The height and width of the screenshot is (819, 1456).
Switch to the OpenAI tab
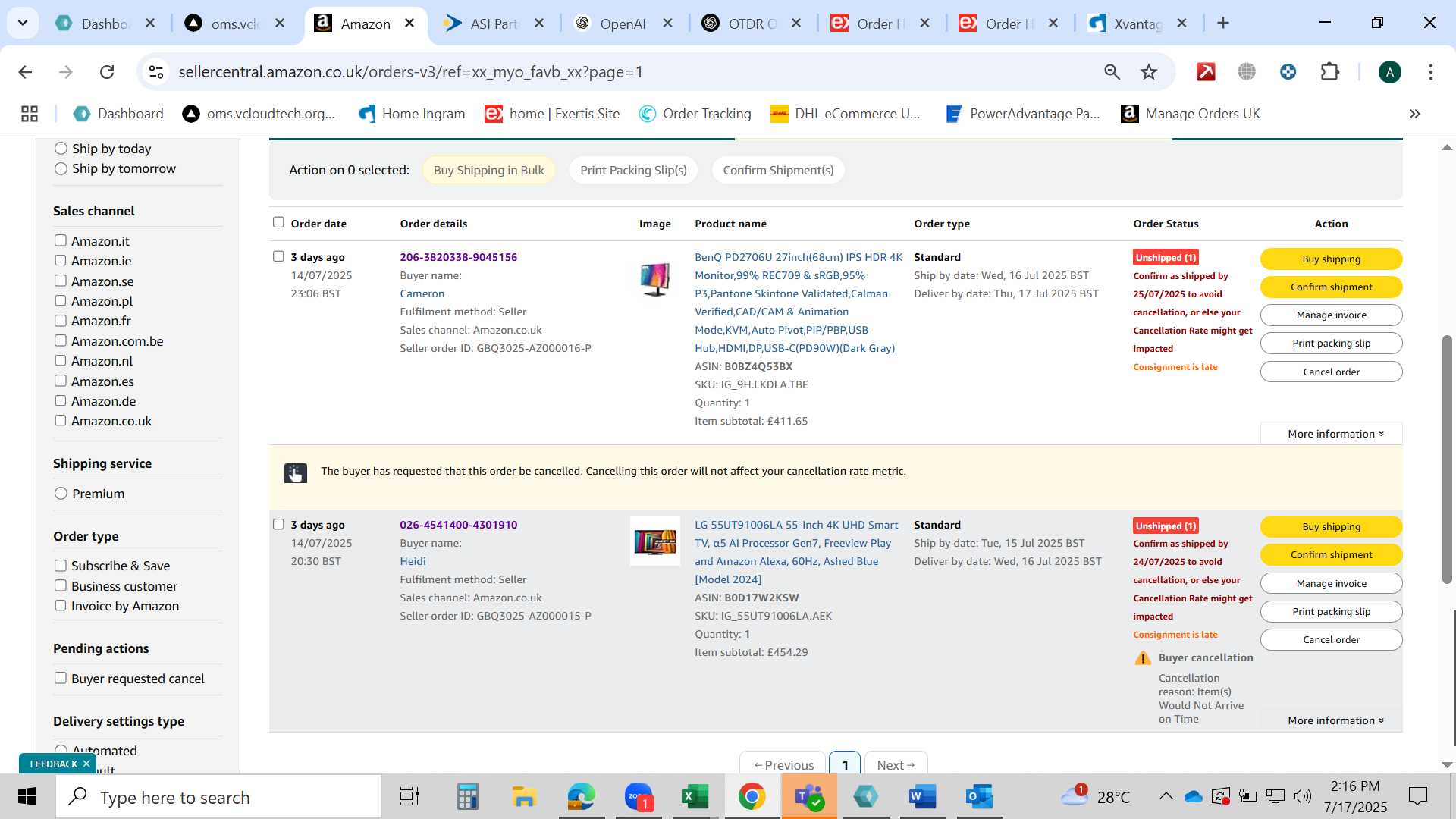[623, 24]
